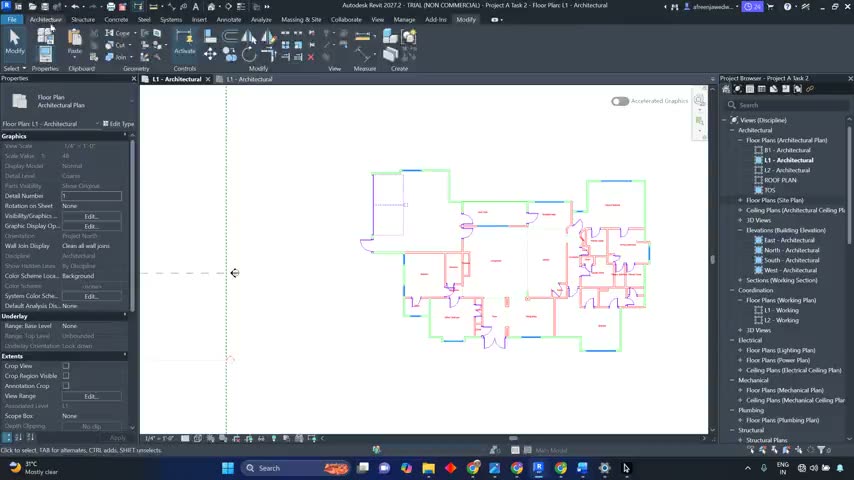Screen dimensions: 854x480
Task: Click the Activate controls icon
Action: (x=185, y=41)
